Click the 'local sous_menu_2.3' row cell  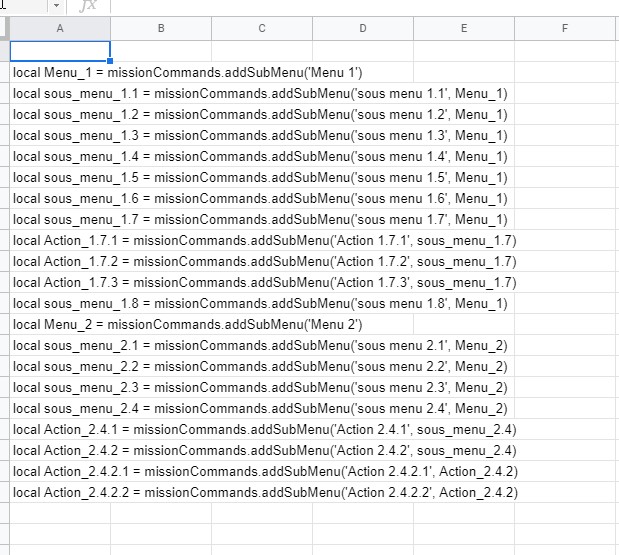(60, 387)
